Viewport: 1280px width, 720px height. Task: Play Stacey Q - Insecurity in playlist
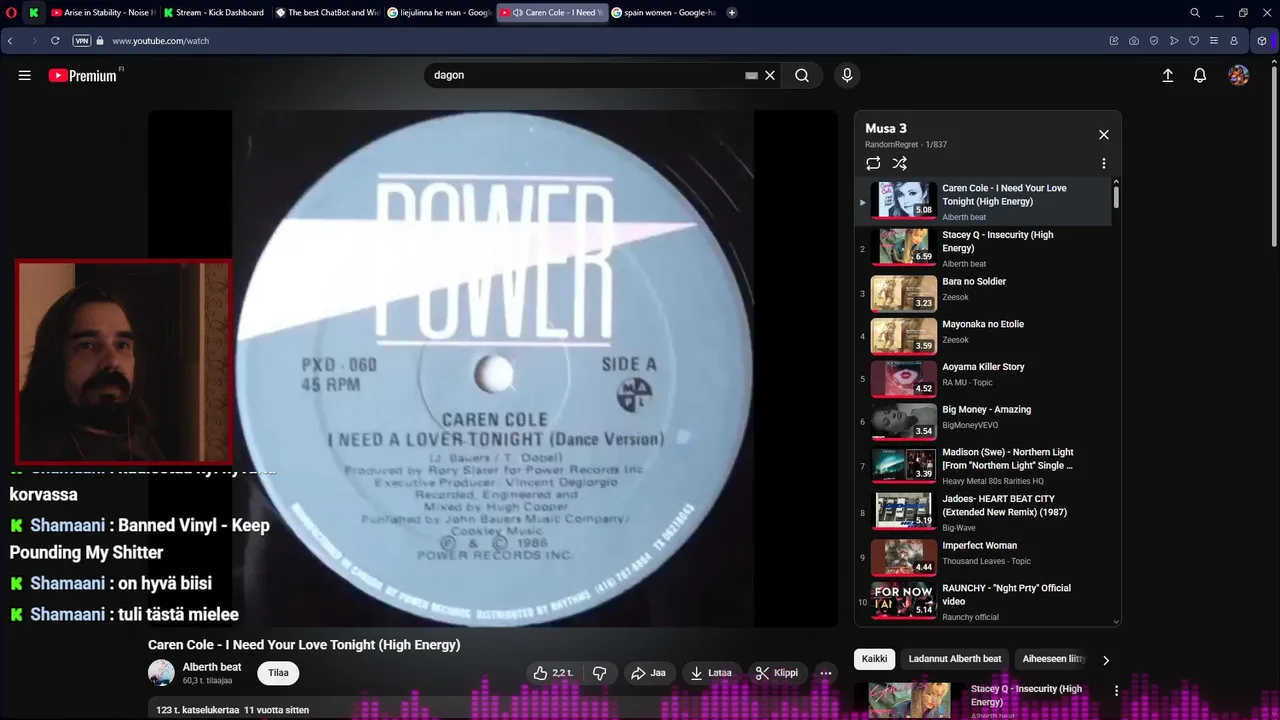click(x=985, y=248)
